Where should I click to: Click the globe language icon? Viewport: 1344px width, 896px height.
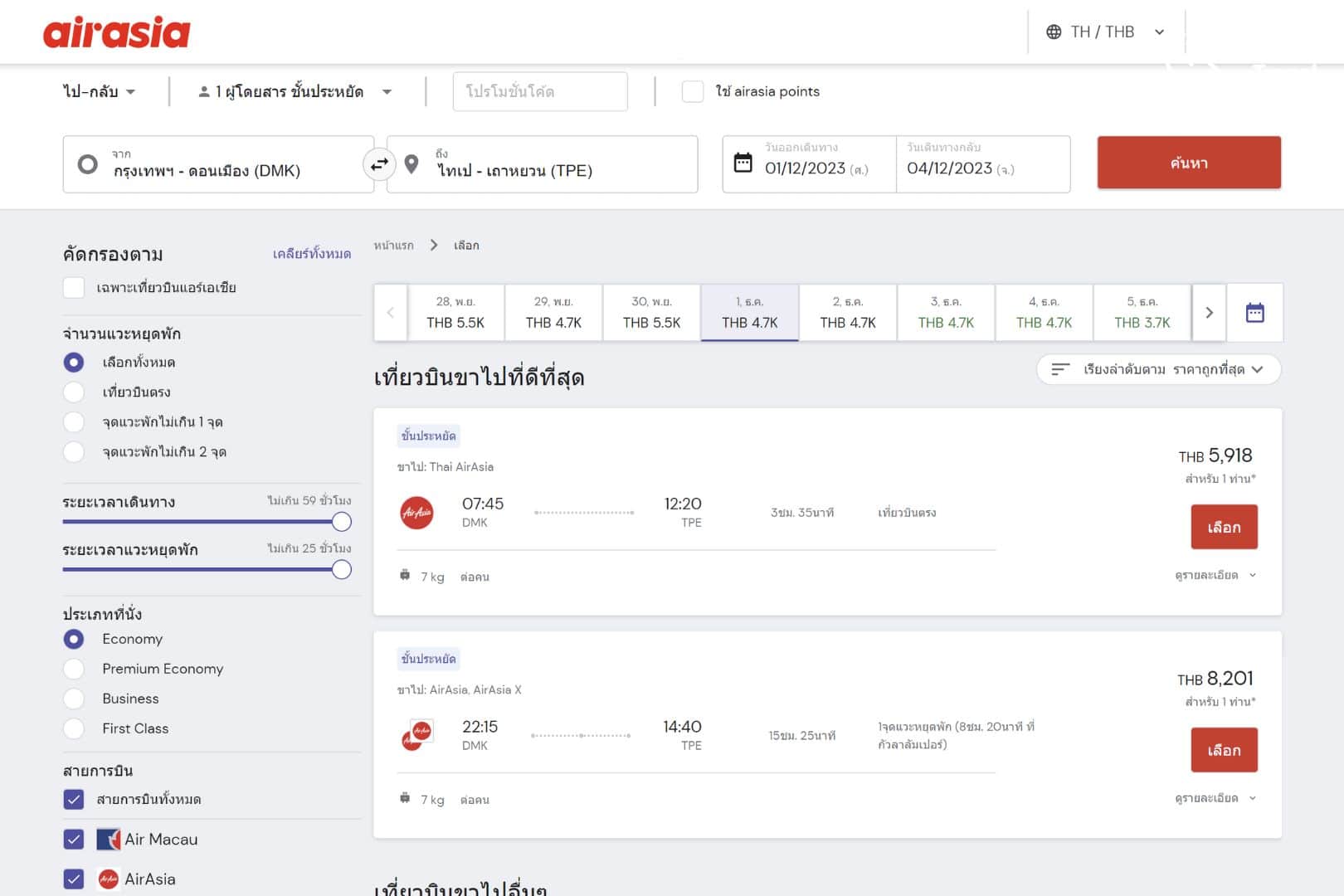[1054, 32]
